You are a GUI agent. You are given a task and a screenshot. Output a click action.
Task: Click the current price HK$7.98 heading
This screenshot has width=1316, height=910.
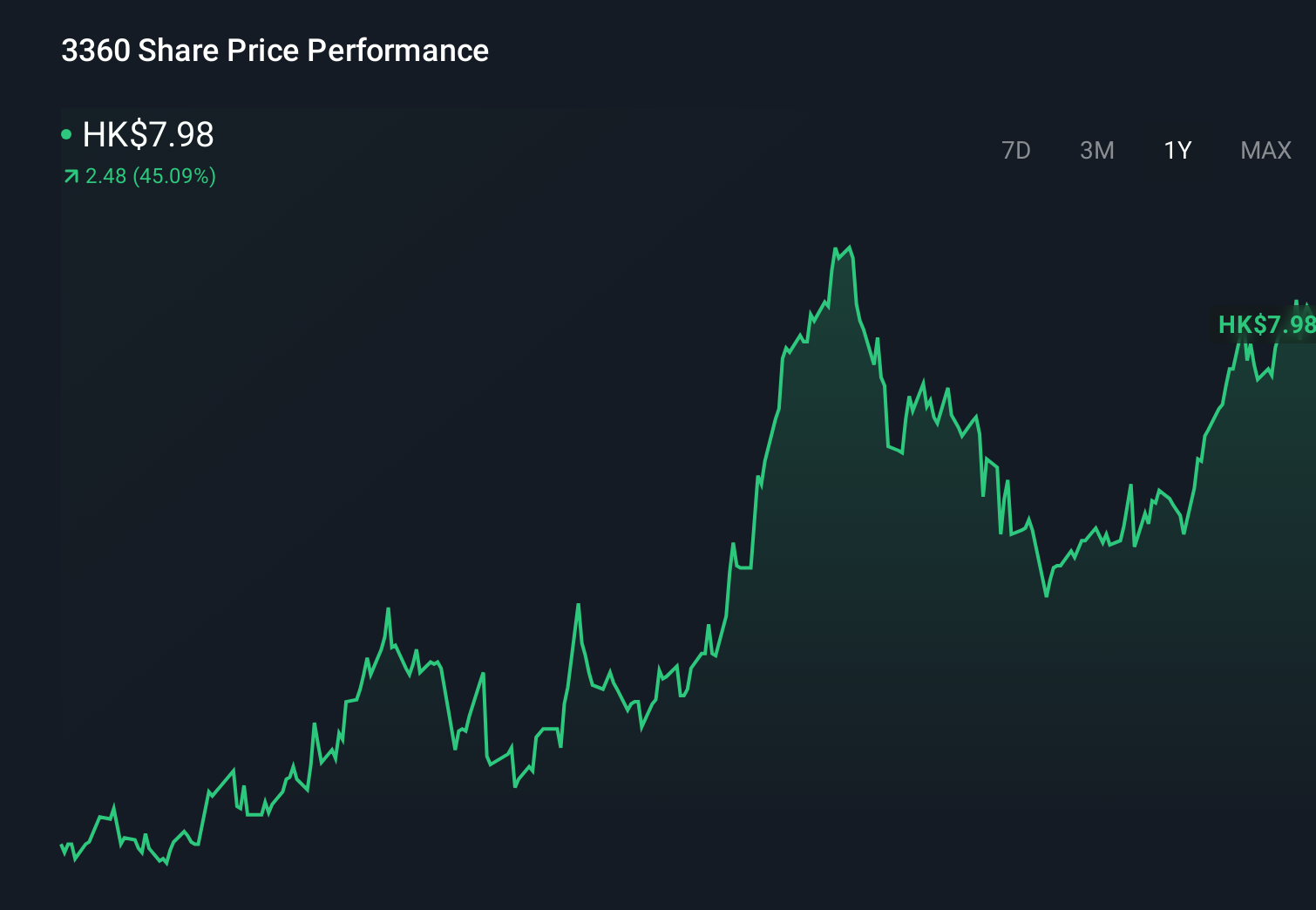tap(147, 135)
